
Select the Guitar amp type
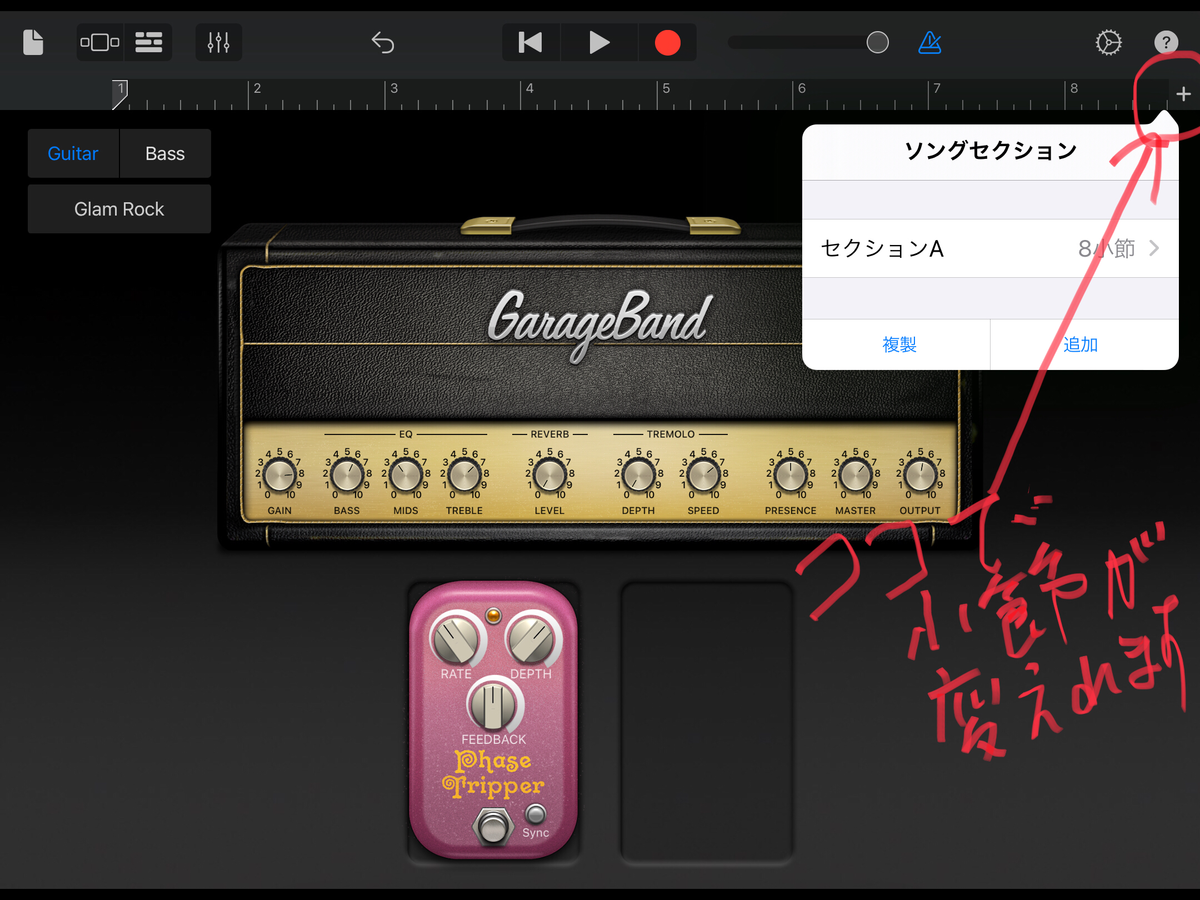click(x=73, y=153)
